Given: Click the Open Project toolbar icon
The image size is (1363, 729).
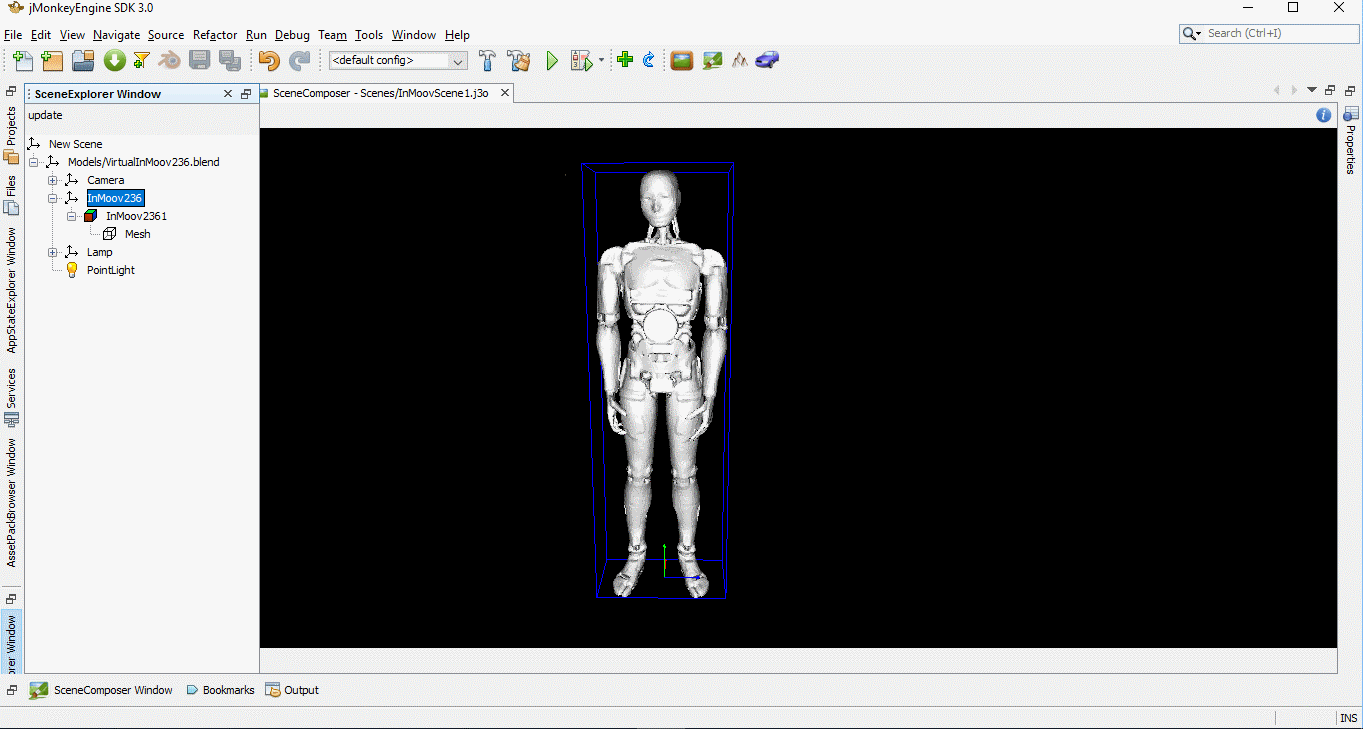Looking at the screenshot, I should pos(83,61).
